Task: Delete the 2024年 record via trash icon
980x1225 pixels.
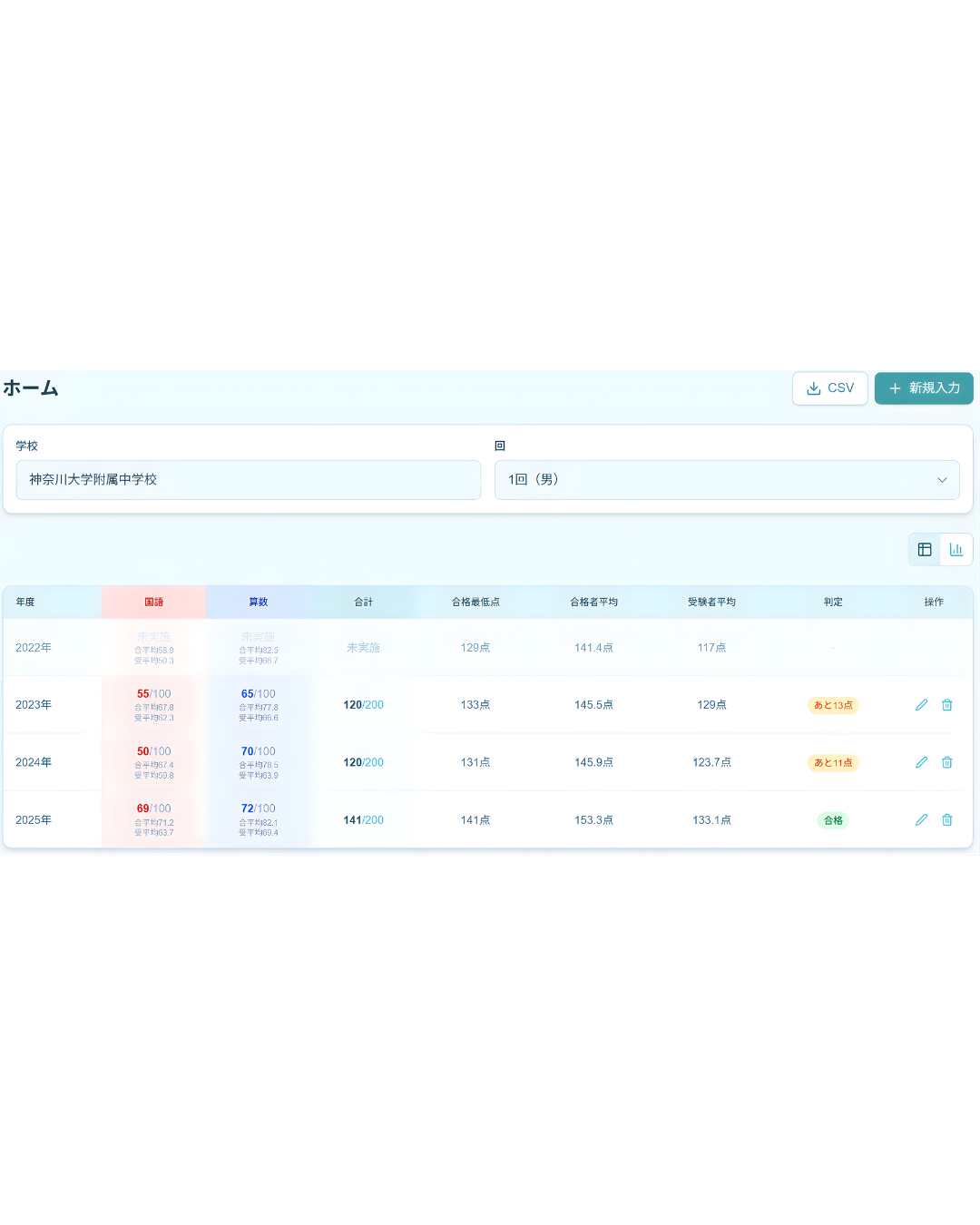Action: [947, 762]
